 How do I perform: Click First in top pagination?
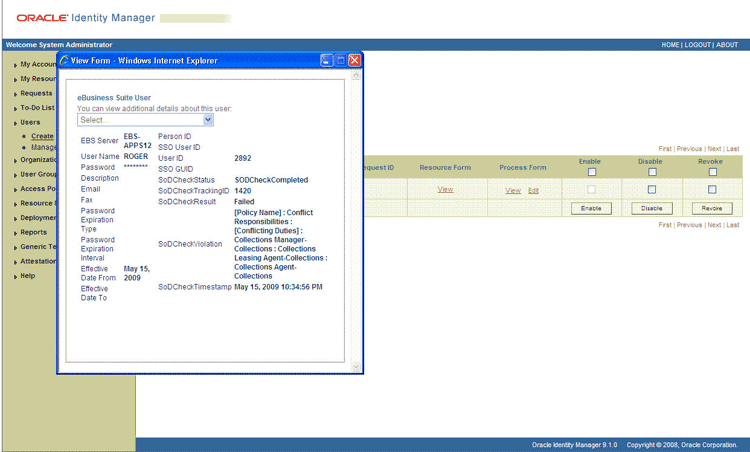[x=665, y=149]
